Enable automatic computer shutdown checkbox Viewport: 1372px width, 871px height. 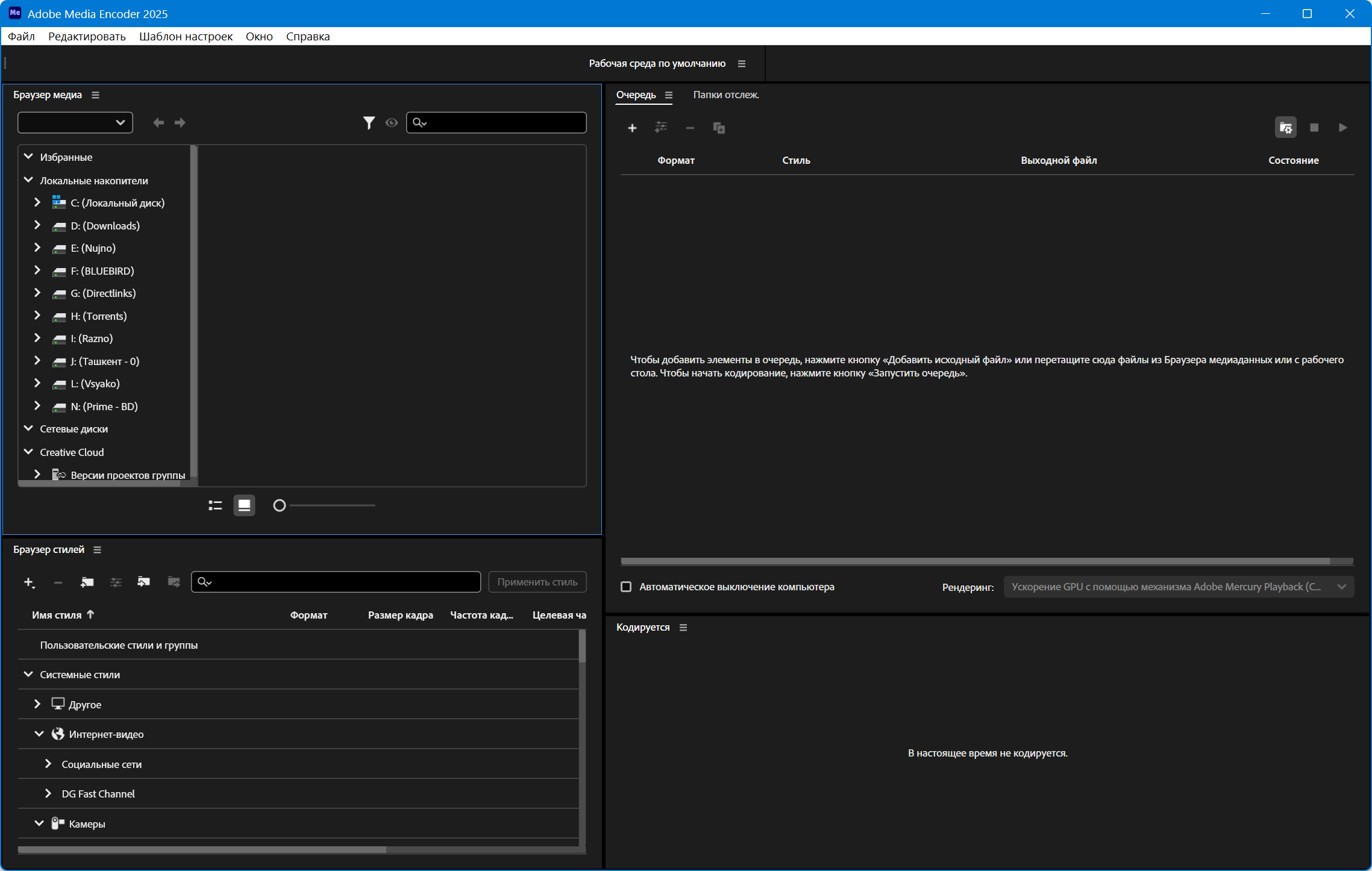[x=626, y=587]
